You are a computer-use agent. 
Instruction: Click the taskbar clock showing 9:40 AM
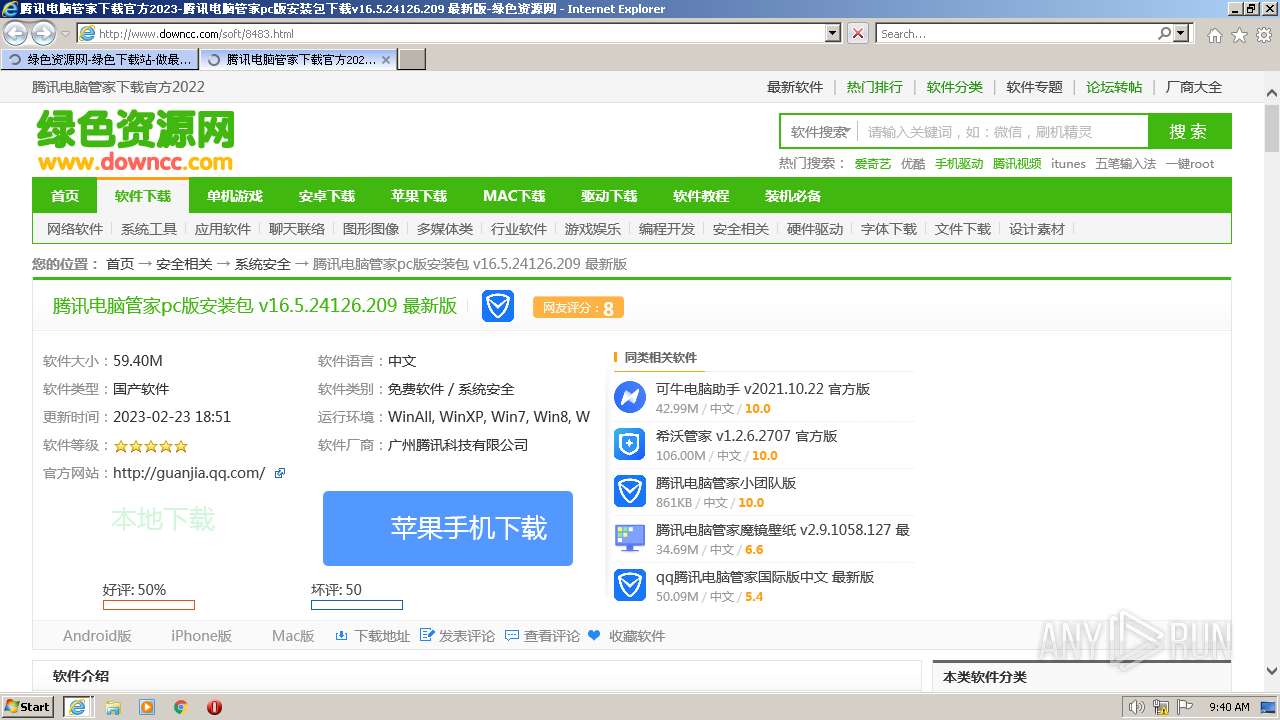[x=1229, y=707]
